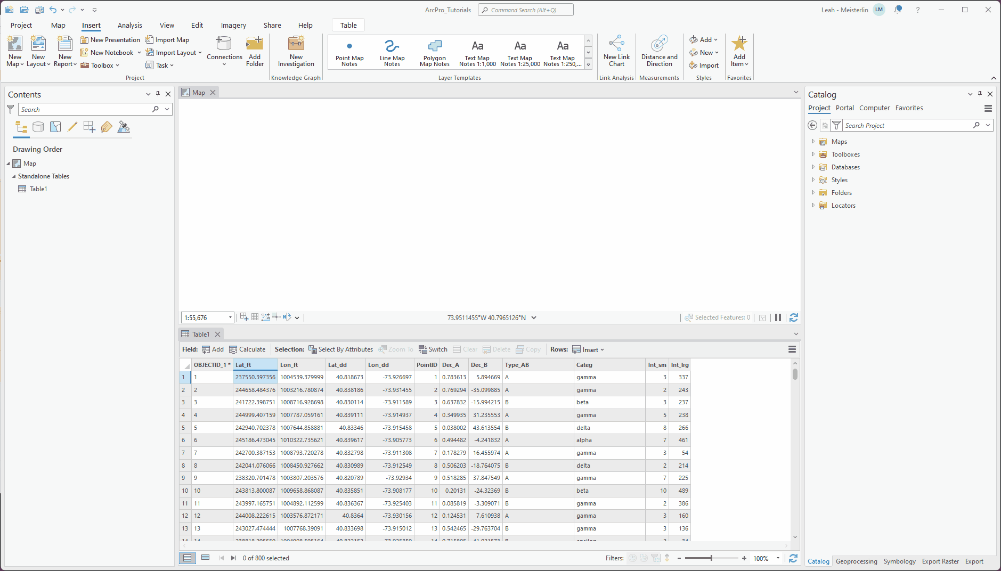Viewport: 1001px width, 571px height.
Task: Pause drawing on the map
Action: [778, 317]
